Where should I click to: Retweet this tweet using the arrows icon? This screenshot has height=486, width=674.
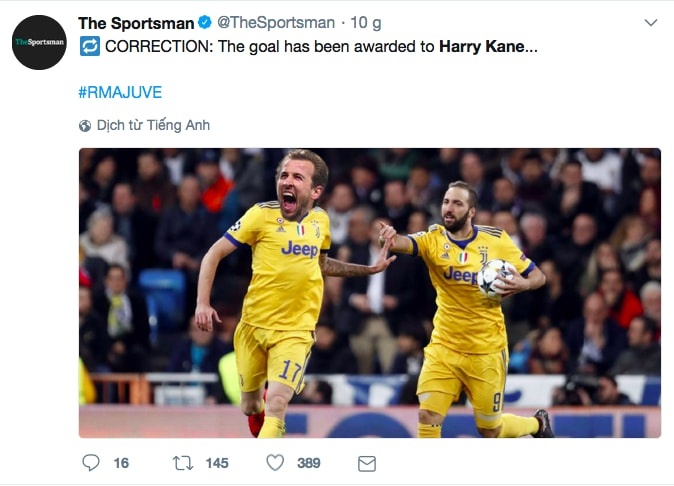point(183,463)
